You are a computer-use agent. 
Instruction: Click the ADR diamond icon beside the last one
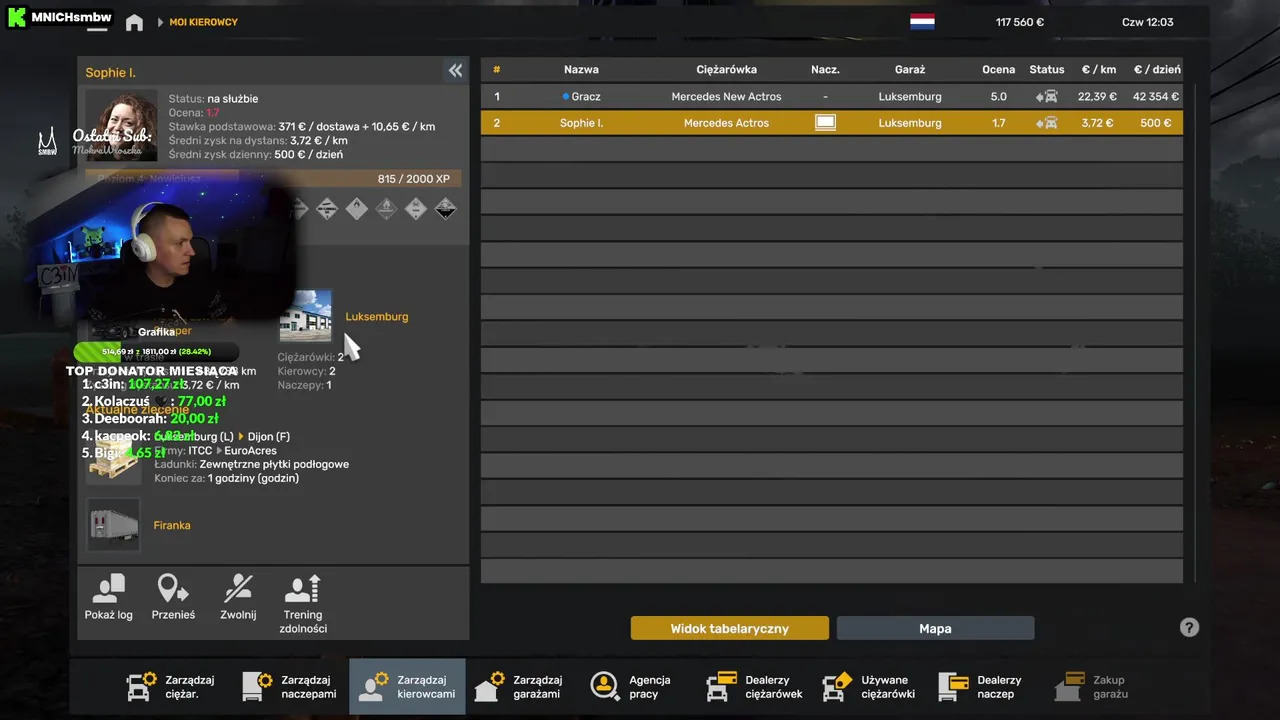tap(416, 209)
